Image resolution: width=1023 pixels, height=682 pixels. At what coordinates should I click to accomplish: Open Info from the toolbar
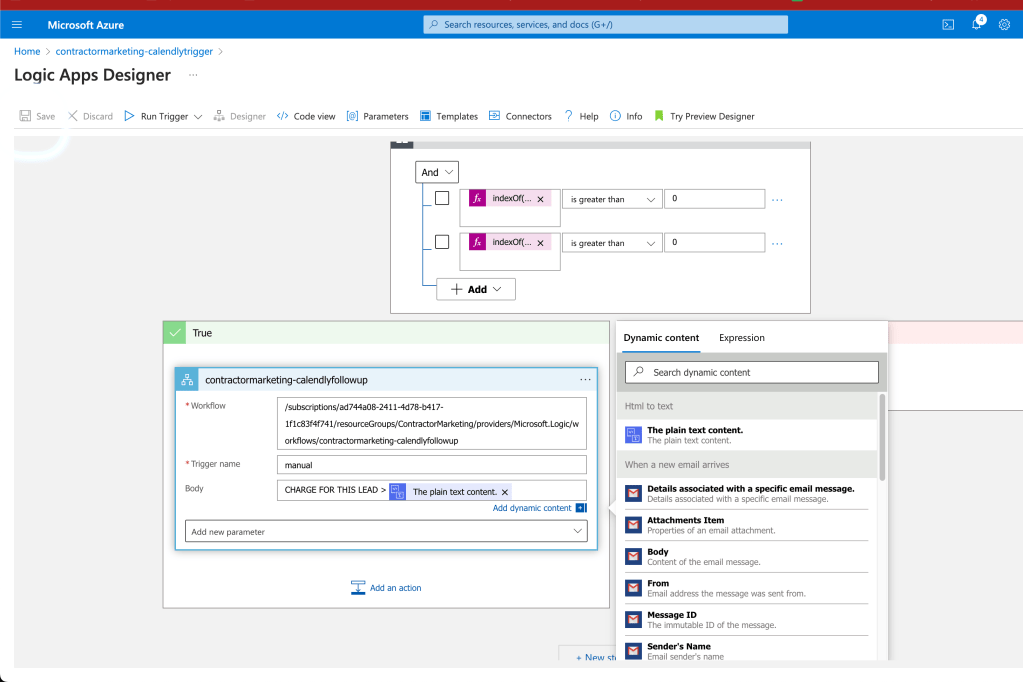point(626,116)
